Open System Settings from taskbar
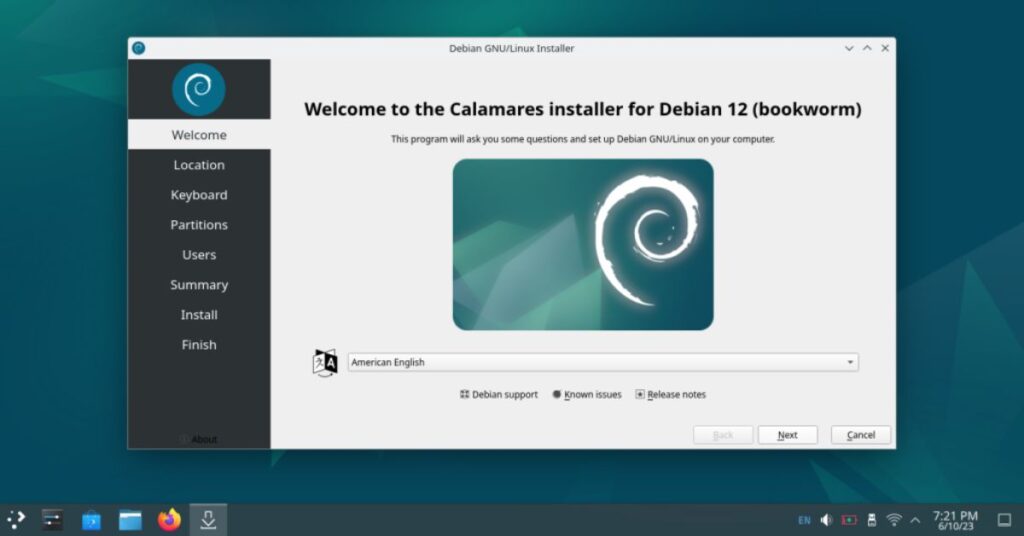The height and width of the screenshot is (536, 1024). click(52, 520)
